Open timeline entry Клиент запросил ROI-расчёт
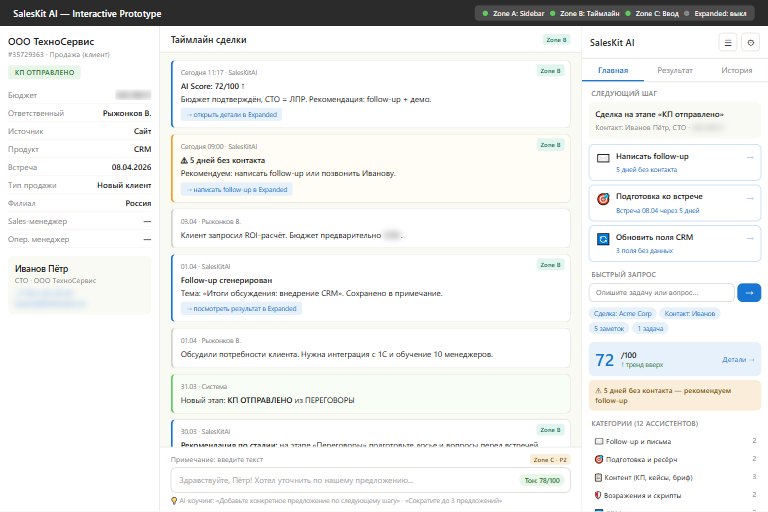Screen dimensions: 768x512 (371, 229)
